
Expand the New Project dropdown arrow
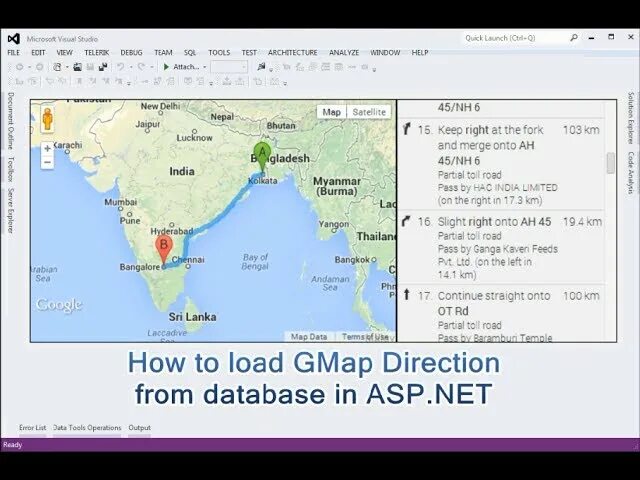tap(67, 67)
